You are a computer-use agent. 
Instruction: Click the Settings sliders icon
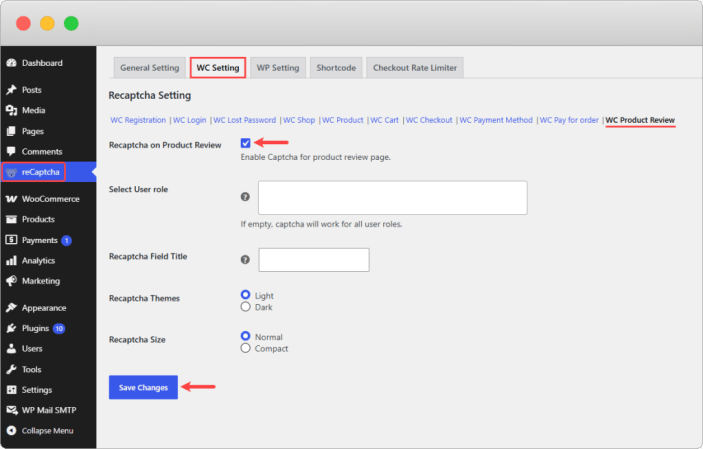point(11,390)
